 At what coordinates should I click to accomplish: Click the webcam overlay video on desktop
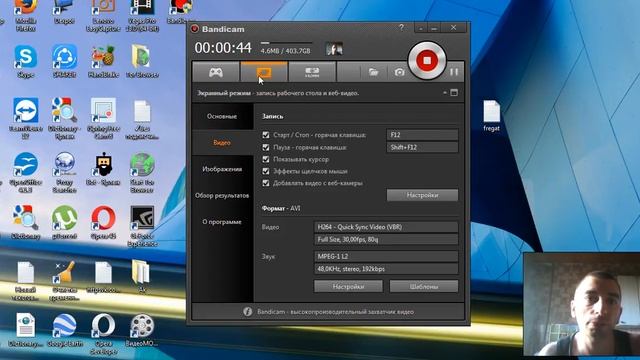(582, 304)
